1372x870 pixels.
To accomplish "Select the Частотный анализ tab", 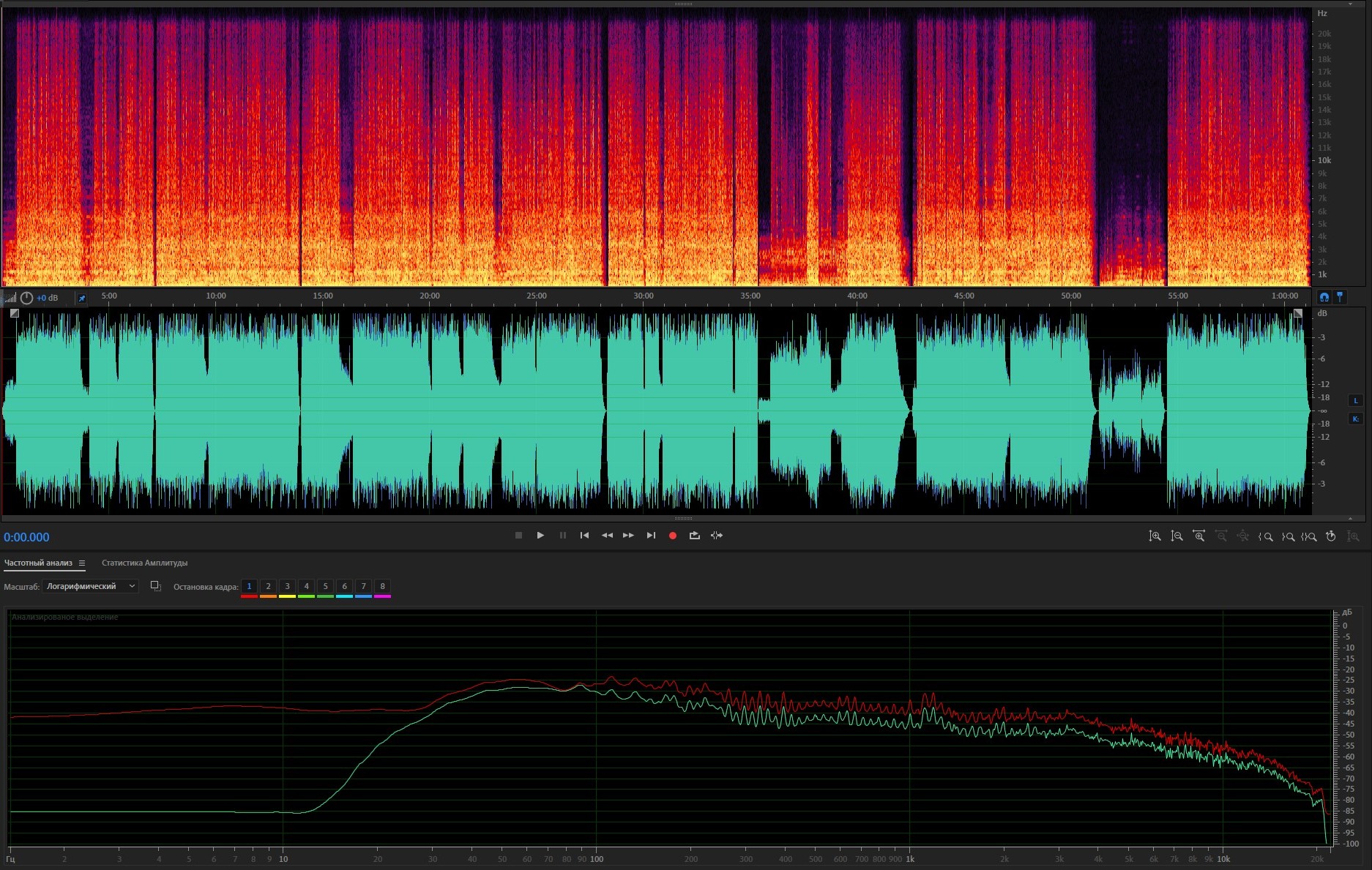I will pyautogui.click(x=38, y=563).
